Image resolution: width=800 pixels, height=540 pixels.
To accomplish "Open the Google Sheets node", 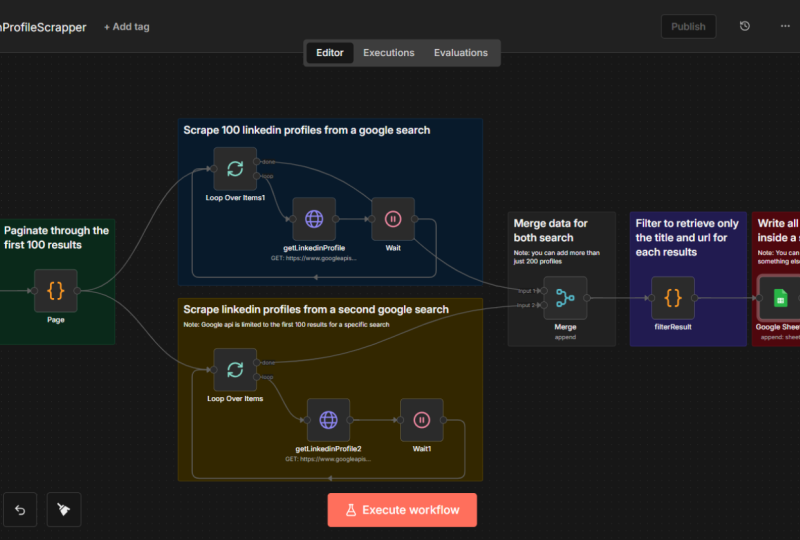I will pos(780,298).
